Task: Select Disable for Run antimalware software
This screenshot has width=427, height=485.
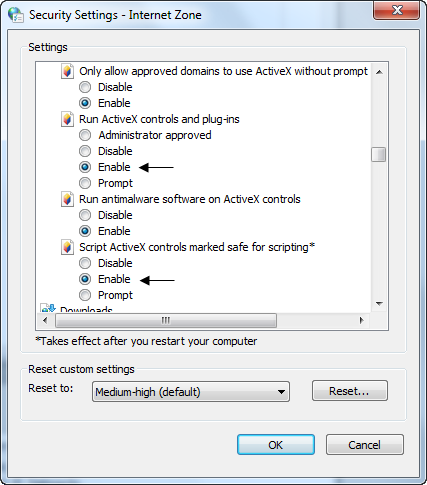Action: click(x=85, y=215)
